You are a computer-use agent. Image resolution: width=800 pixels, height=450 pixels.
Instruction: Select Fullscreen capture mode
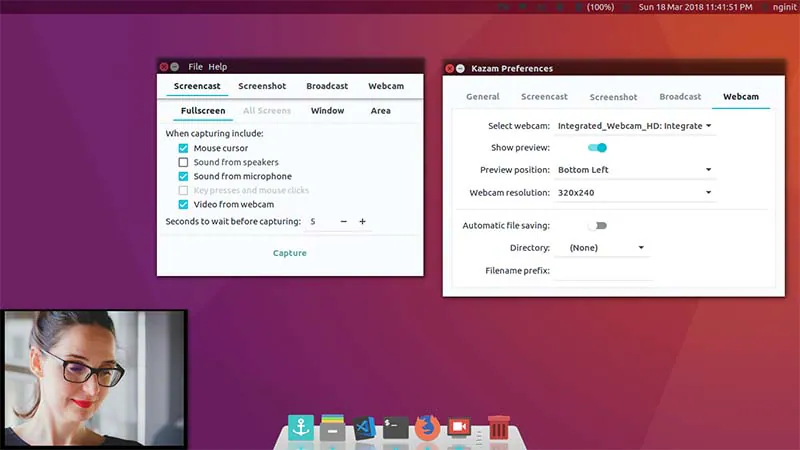203,111
